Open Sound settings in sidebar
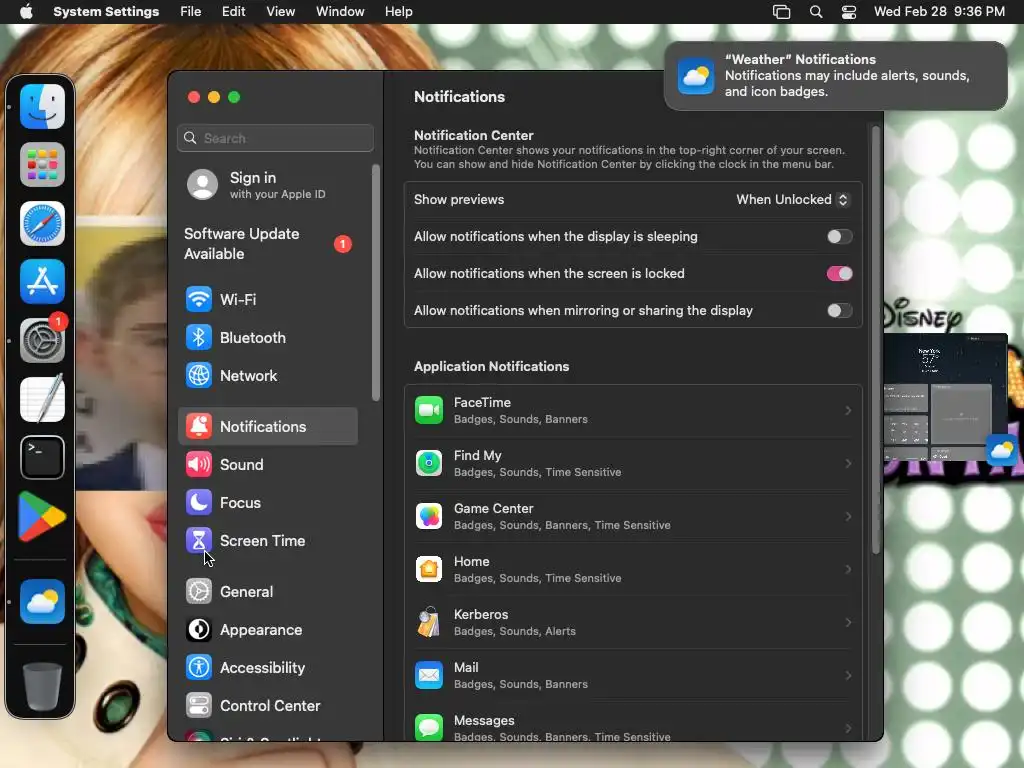1024x768 pixels. tap(268, 464)
